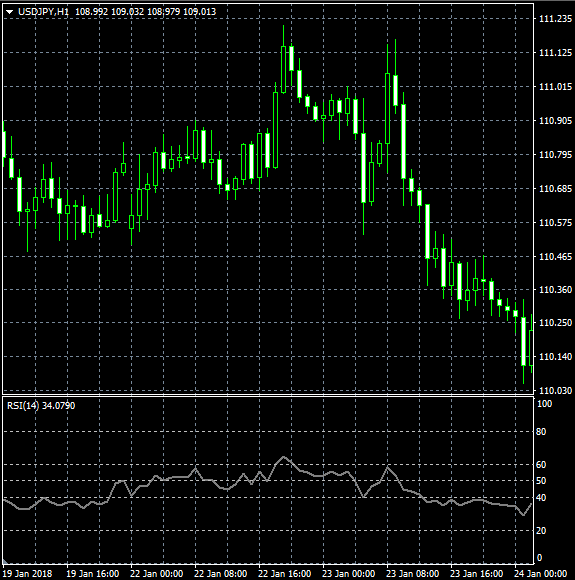Click the 110.685 price level on the axis
The height and width of the screenshot is (580, 575).
[x=555, y=189]
